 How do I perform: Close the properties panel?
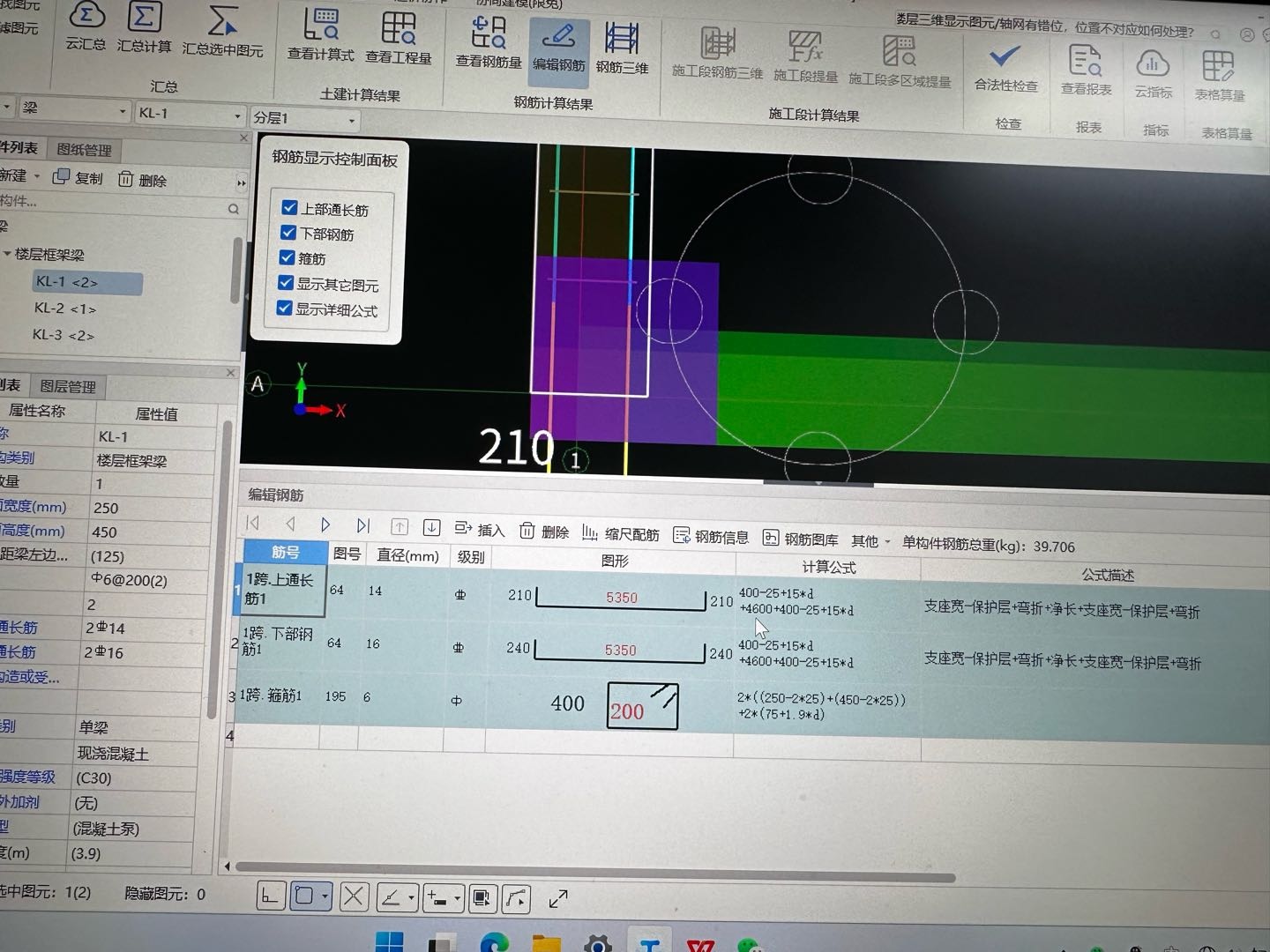click(230, 374)
